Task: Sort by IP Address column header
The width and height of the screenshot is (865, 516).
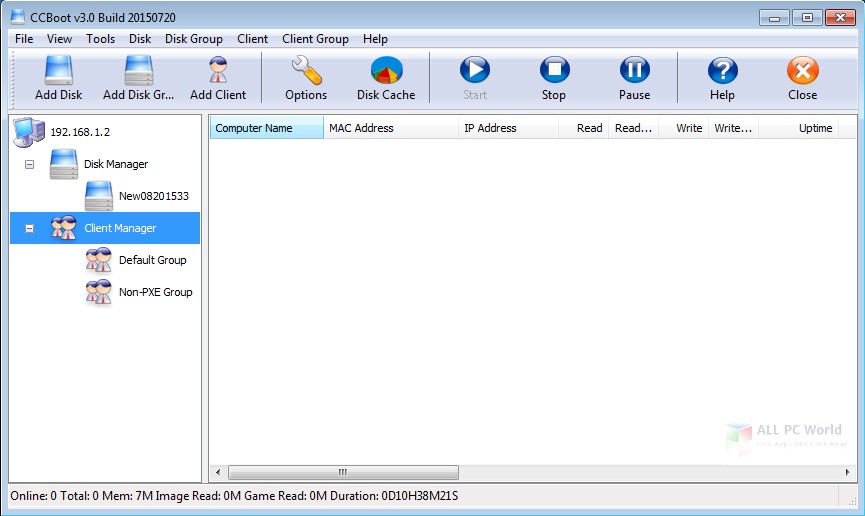Action: [x=509, y=128]
